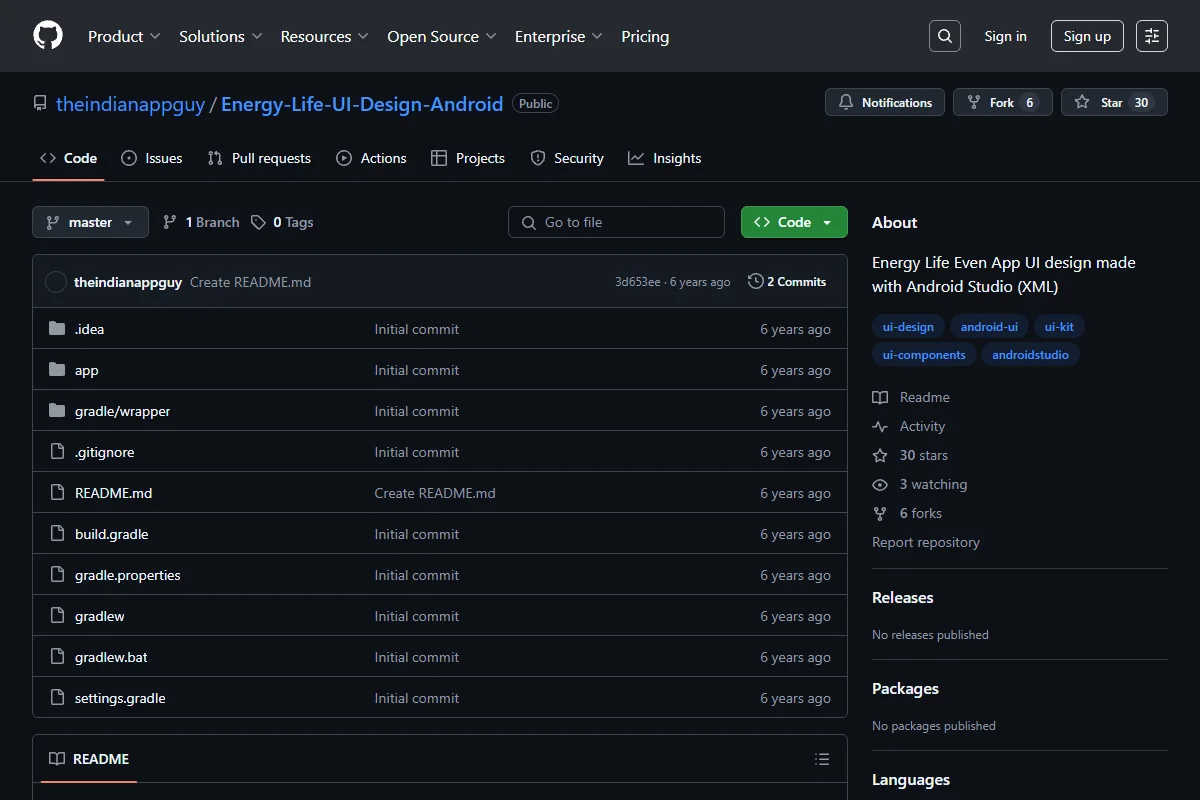Viewport: 1200px width, 800px height.
Task: Star the repository with the Star button
Action: (1114, 102)
